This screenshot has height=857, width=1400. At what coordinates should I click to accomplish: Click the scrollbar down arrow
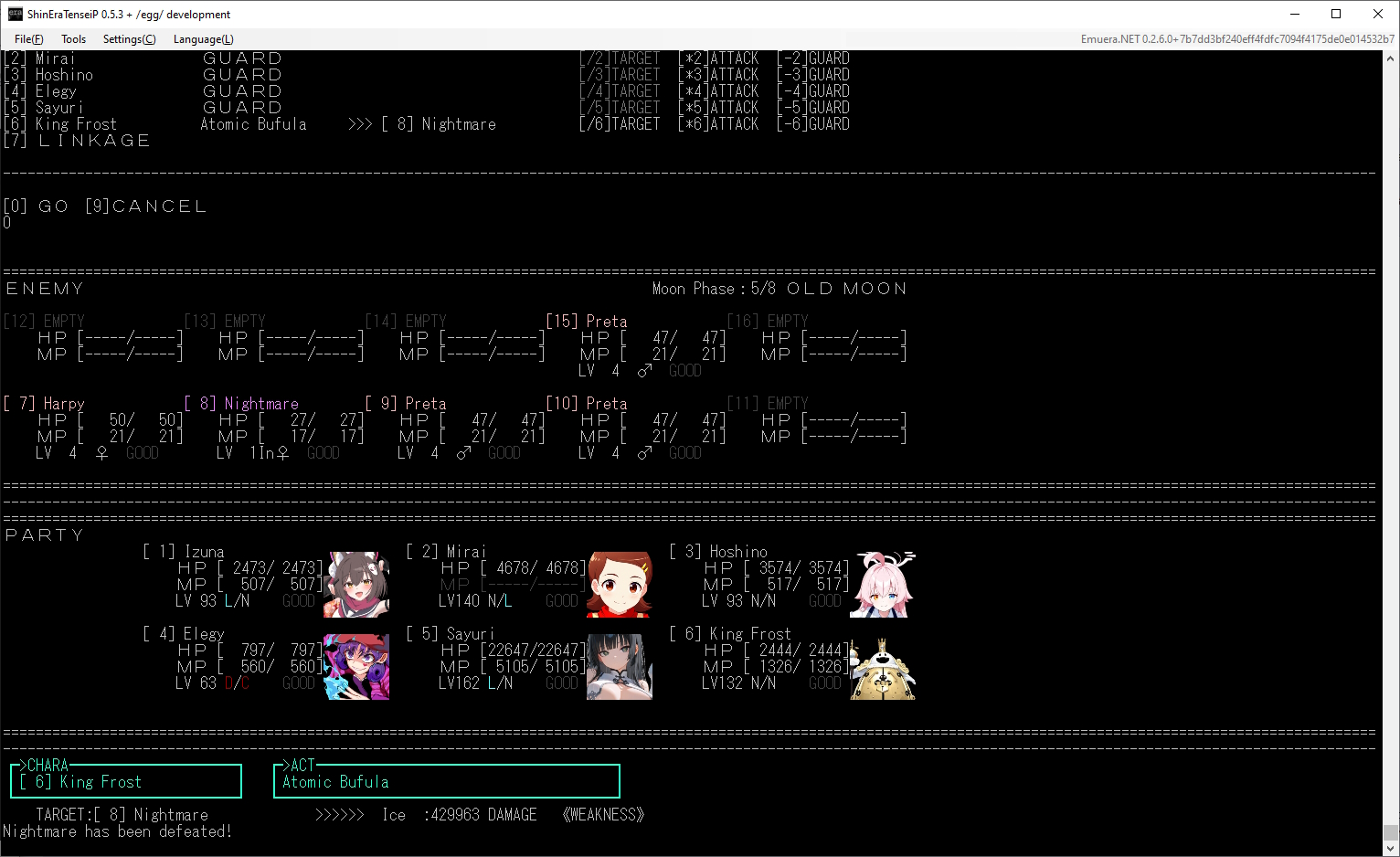1391,848
